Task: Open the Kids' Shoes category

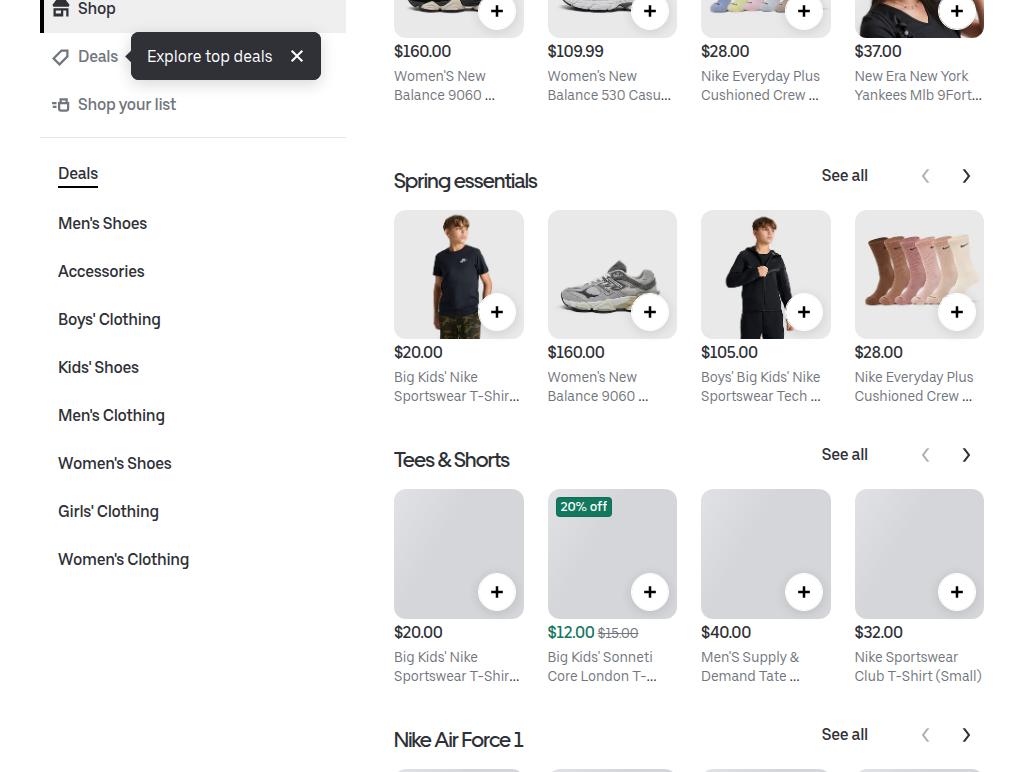Action: pos(99,368)
